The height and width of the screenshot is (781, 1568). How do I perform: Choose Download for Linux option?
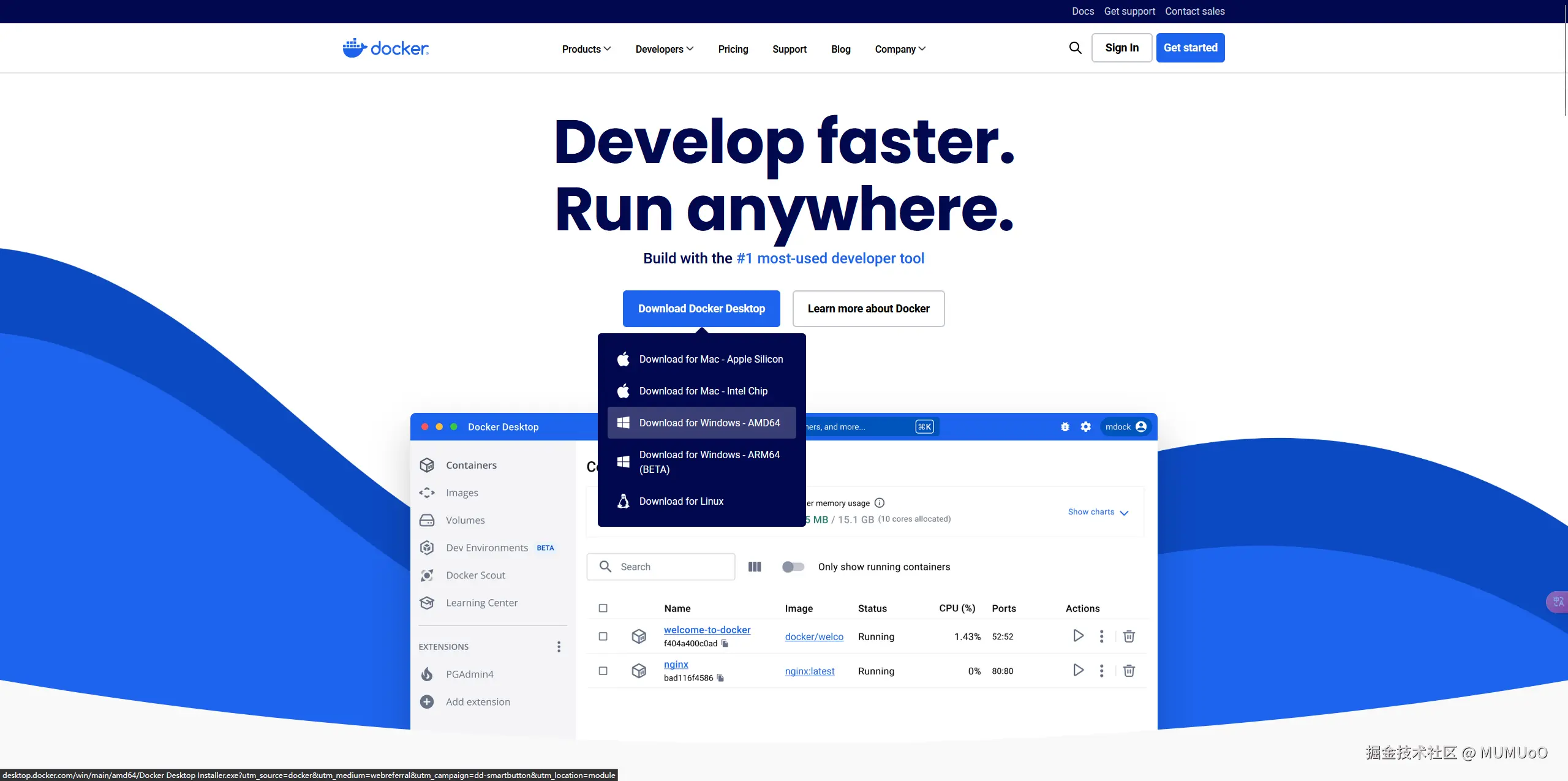[x=681, y=501]
